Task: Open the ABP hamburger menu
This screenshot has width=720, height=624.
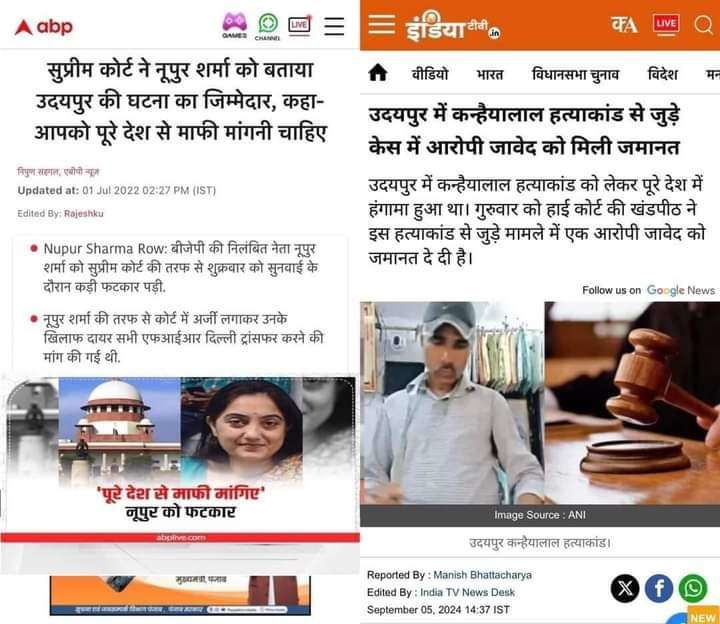Action: tap(334, 26)
